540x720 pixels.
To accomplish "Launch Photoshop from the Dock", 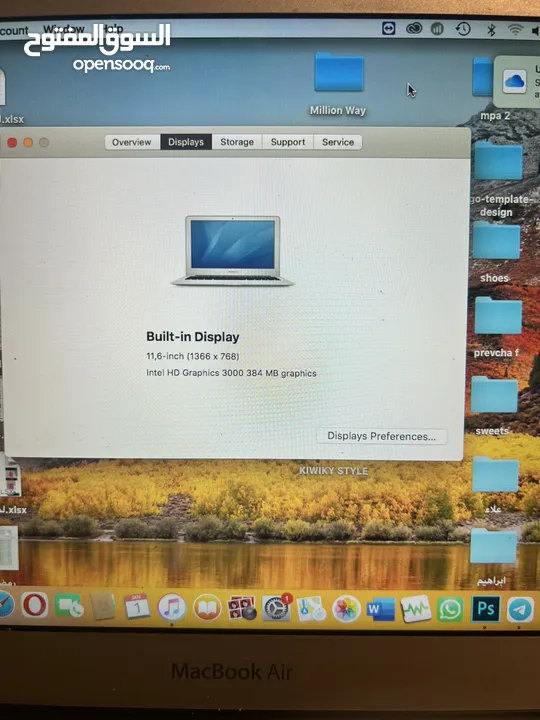I will 485,609.
